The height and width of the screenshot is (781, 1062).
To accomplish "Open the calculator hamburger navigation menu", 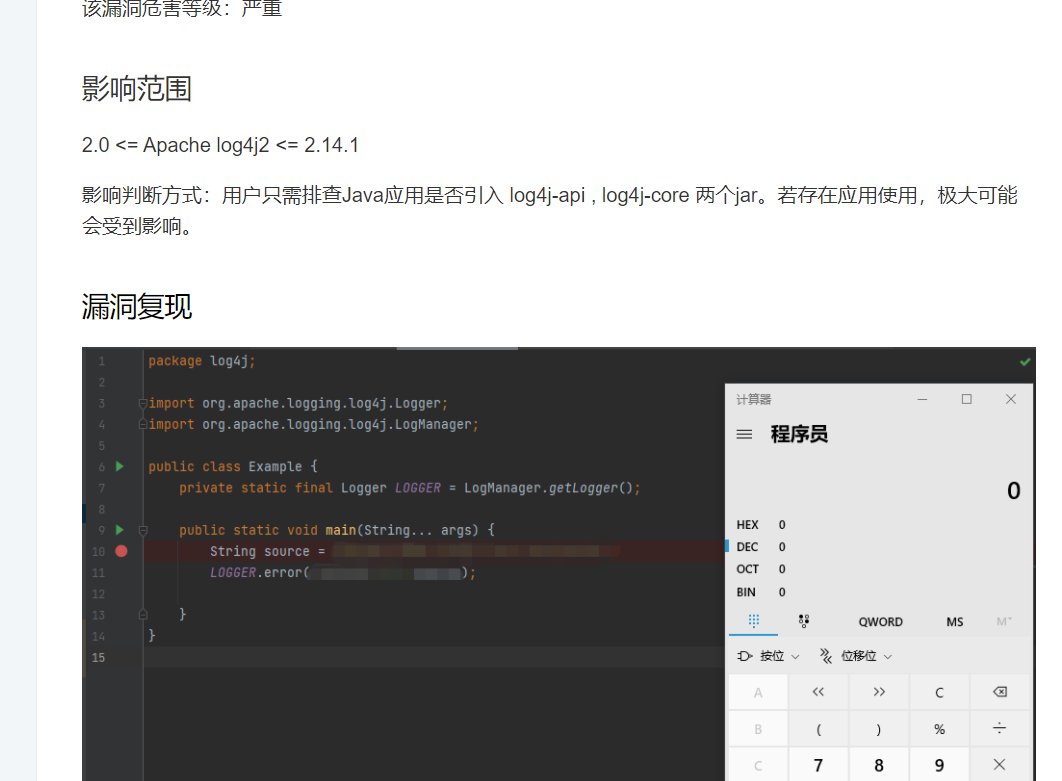I will [x=744, y=434].
